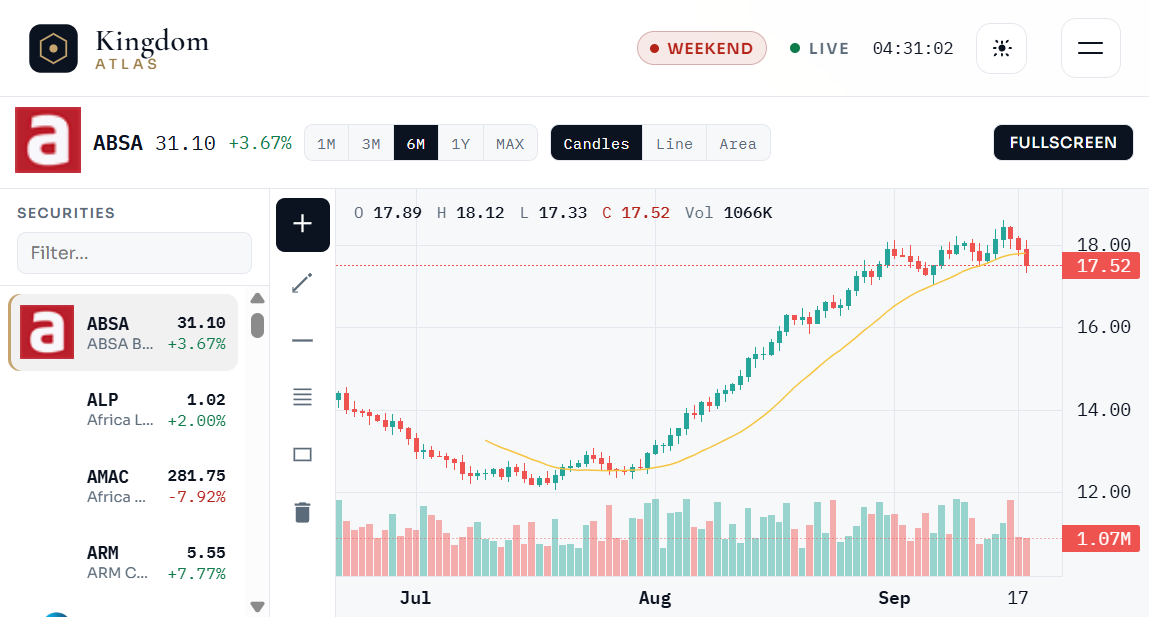Click the 04:31:02 clock display
Image resolution: width=1149 pixels, height=617 pixels.
point(912,48)
